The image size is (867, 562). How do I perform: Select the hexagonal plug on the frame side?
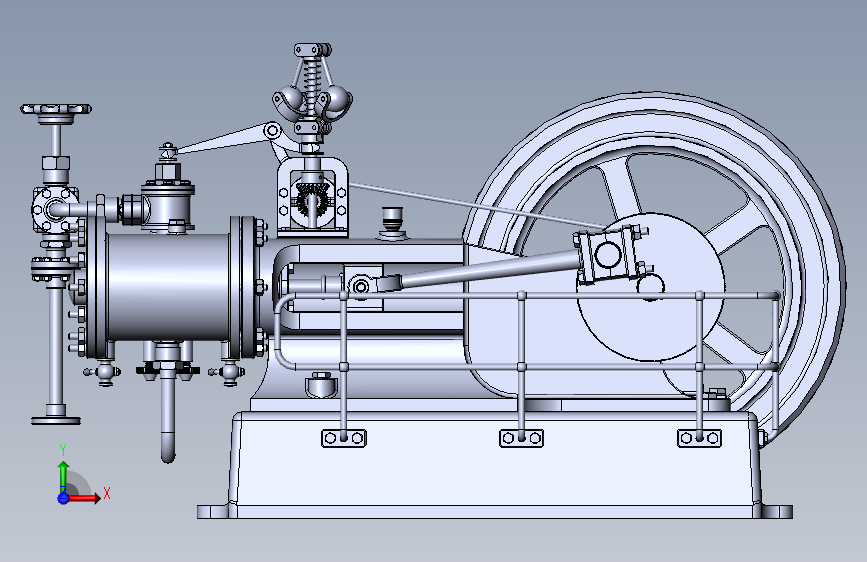321,384
